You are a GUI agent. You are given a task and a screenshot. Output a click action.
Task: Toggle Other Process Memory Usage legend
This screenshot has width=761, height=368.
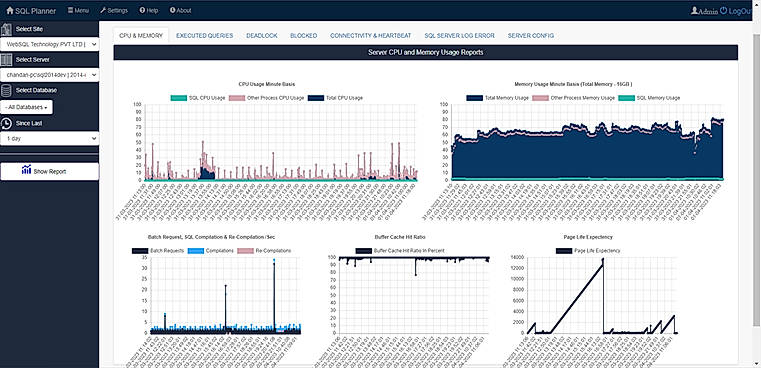tap(574, 98)
